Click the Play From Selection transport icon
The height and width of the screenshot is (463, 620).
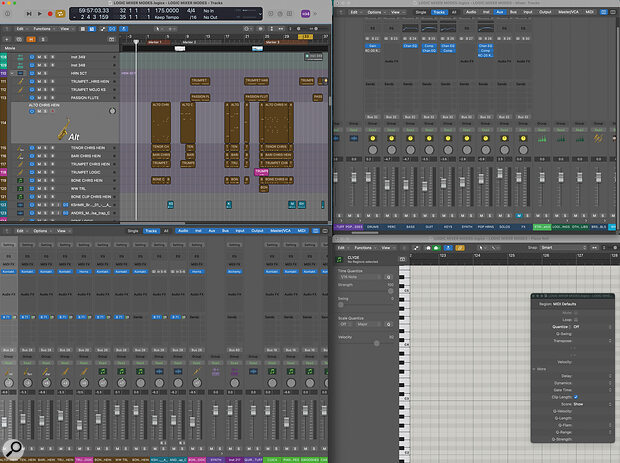(x=29, y=14)
